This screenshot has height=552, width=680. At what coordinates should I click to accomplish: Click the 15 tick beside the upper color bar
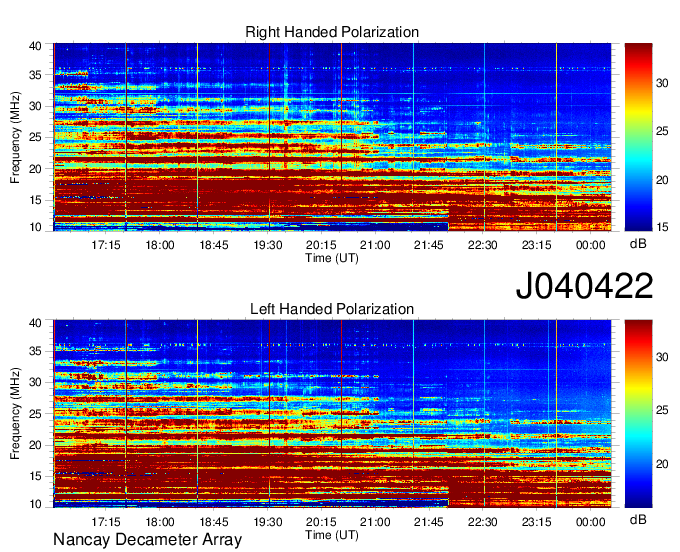pos(662,227)
